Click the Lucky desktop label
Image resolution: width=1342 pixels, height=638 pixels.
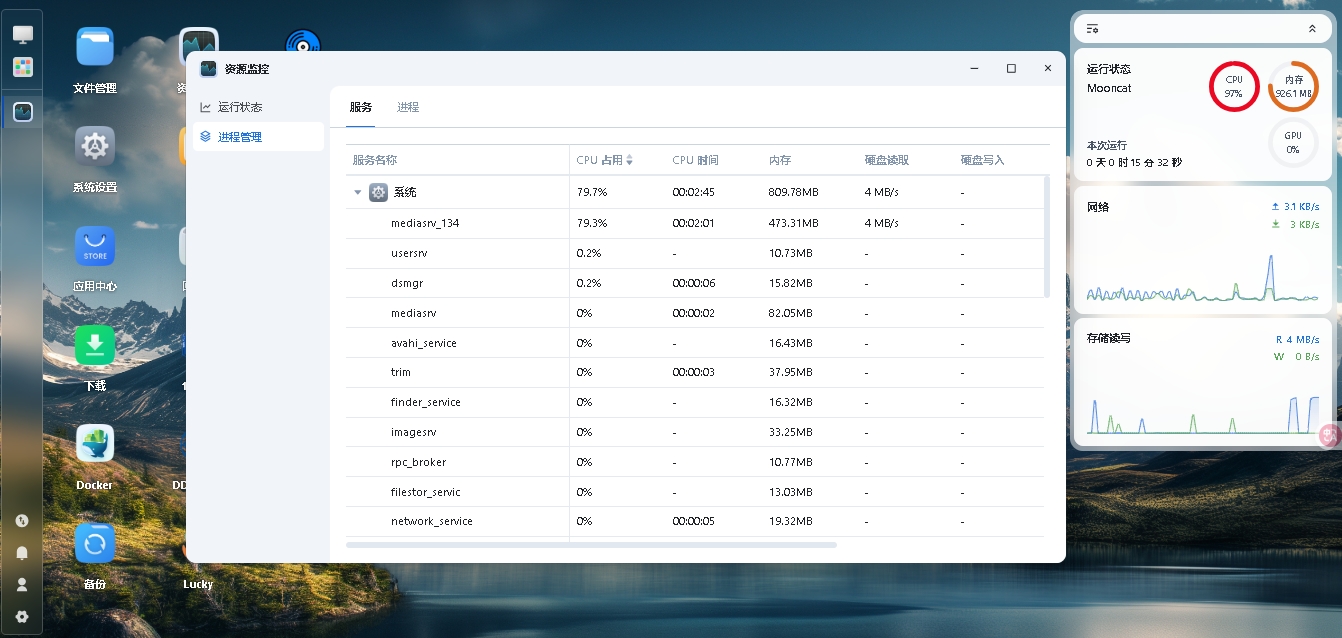pos(198,584)
